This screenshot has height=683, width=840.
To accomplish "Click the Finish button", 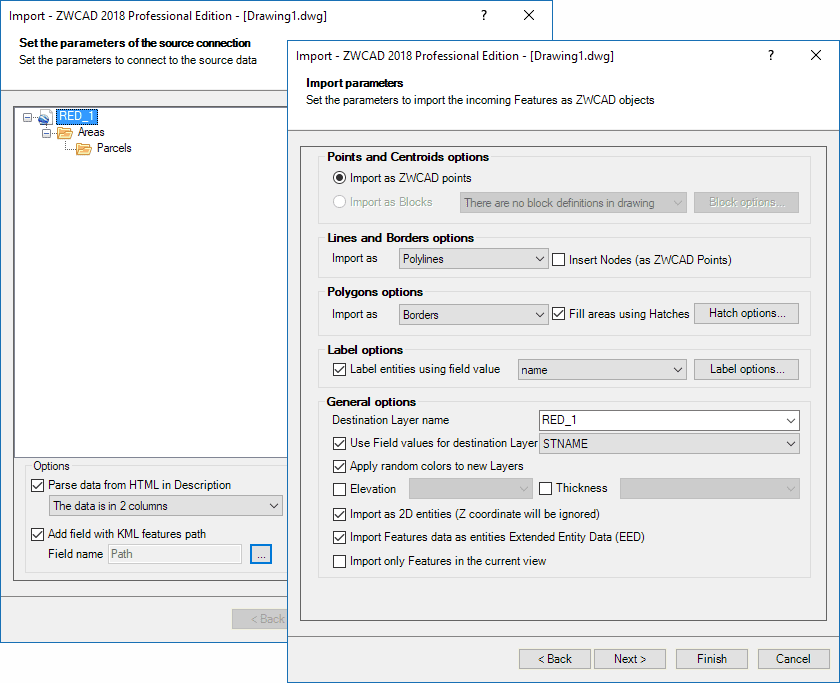I will point(711,659).
